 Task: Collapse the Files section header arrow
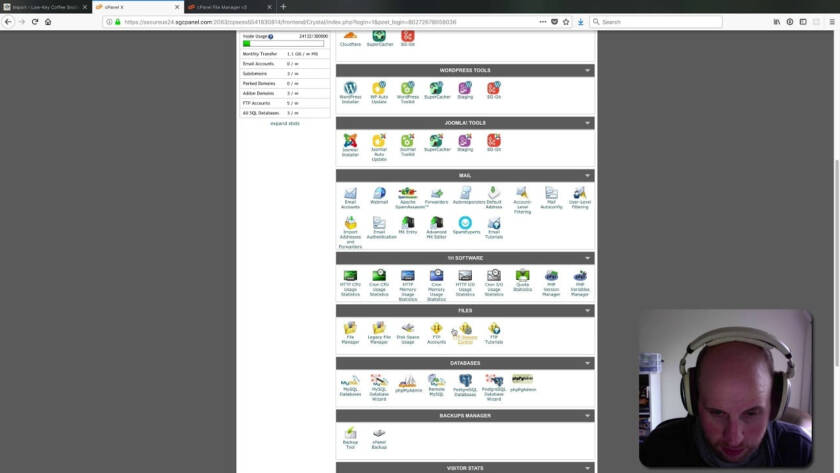(x=588, y=311)
